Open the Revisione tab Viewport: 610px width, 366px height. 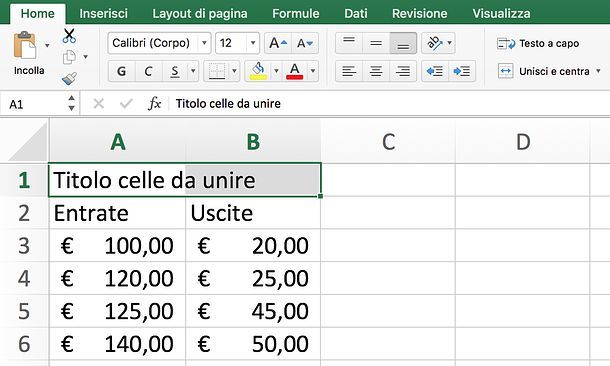pos(419,14)
